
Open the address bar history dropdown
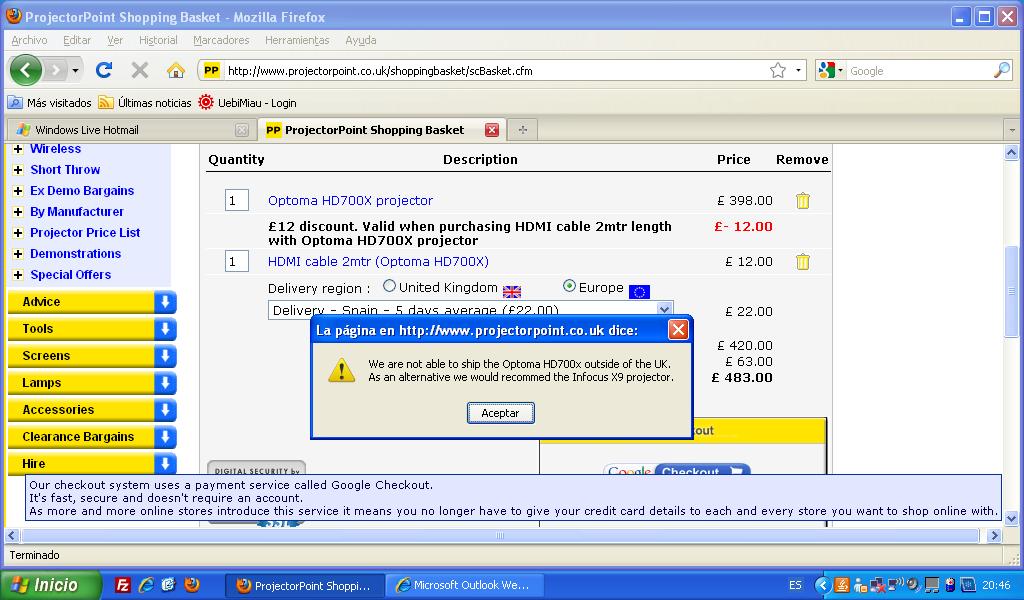(x=798, y=71)
